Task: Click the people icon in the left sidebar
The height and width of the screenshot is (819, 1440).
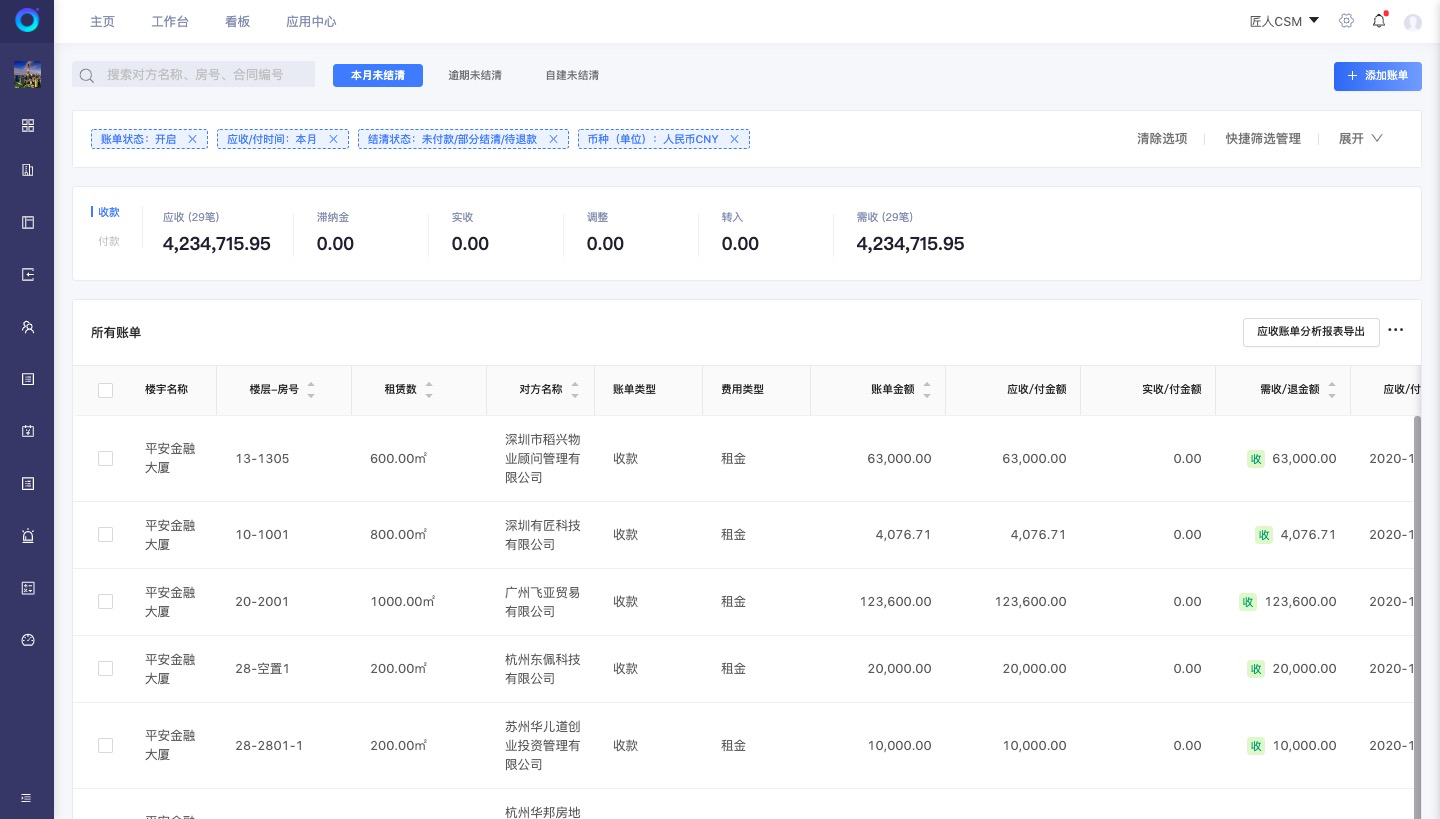Action: coord(28,327)
